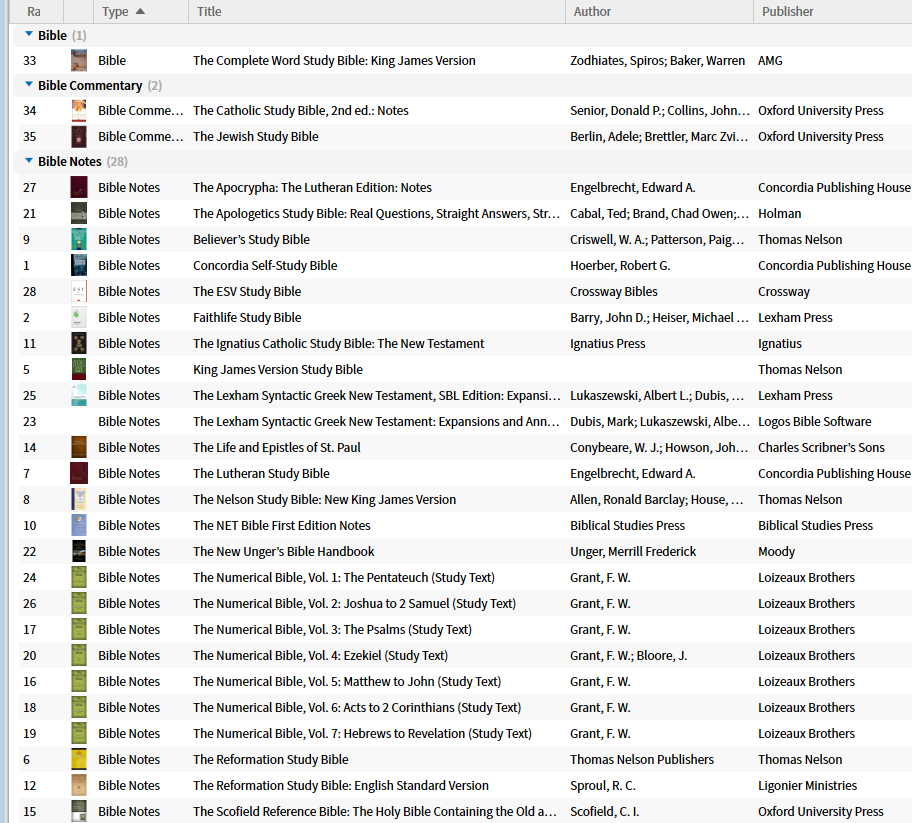Click author 'Unger, Merrill Frederick'
Viewport: 912px width, 823px height.
pos(633,551)
